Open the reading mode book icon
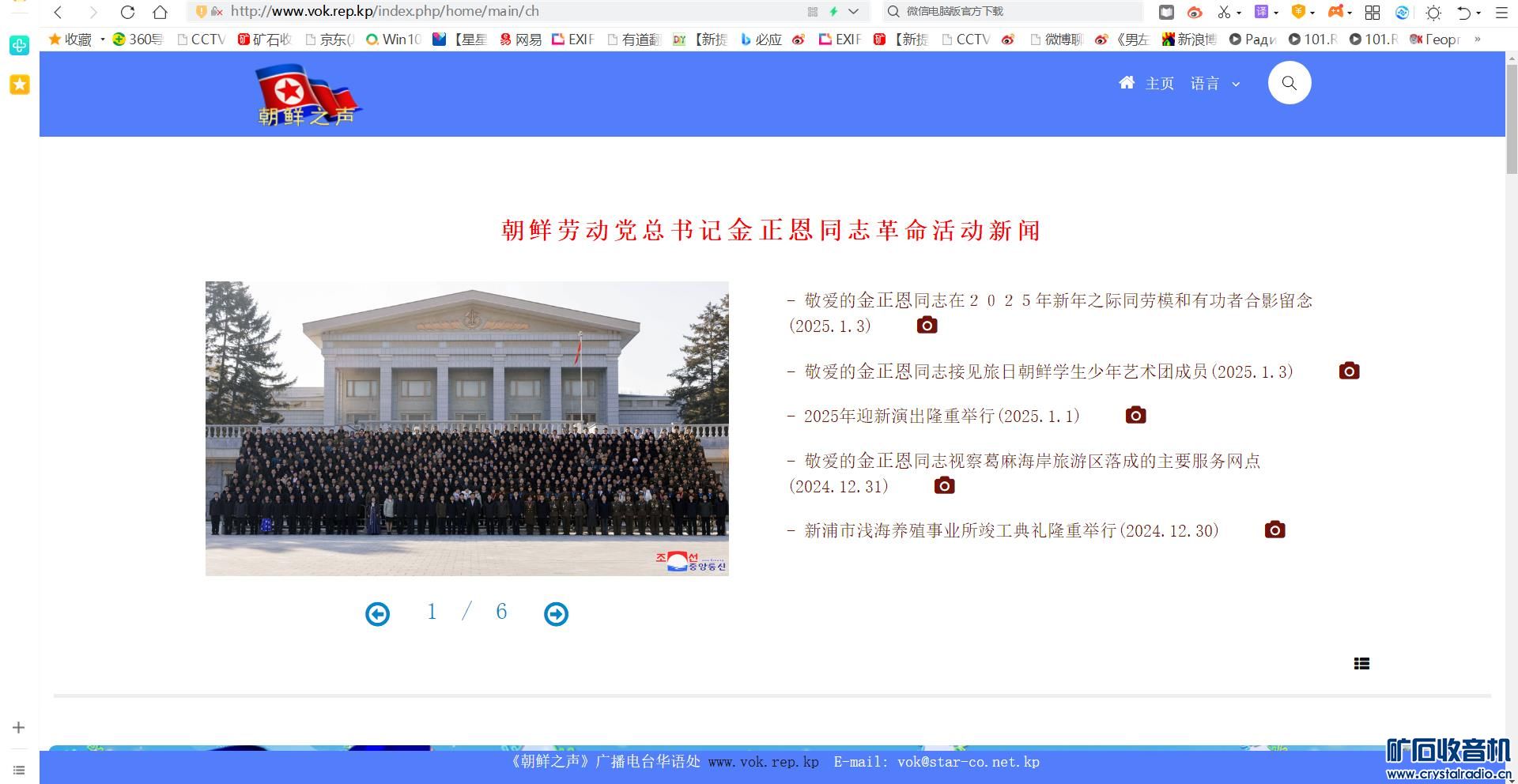This screenshot has width=1518, height=784. (1166, 12)
